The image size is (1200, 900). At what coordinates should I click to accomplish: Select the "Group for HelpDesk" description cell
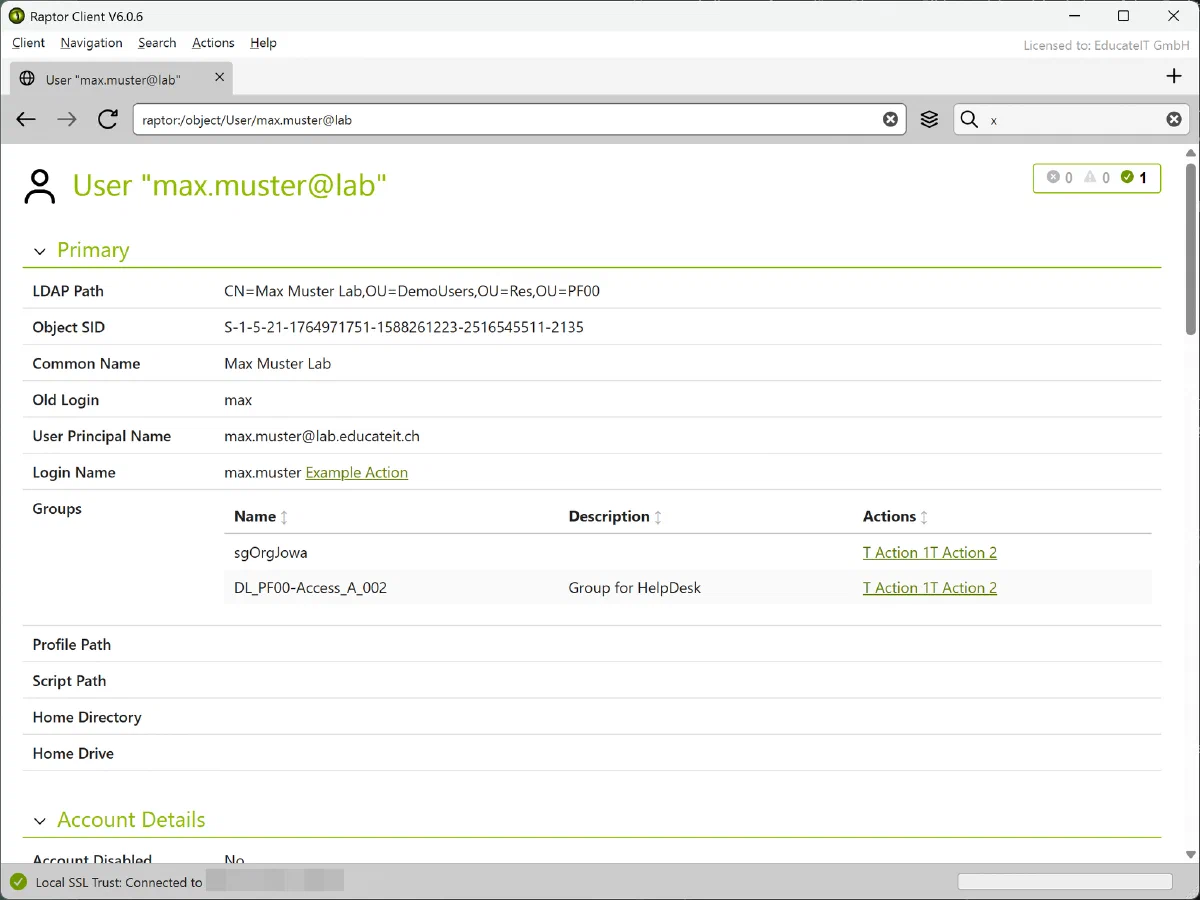point(635,588)
